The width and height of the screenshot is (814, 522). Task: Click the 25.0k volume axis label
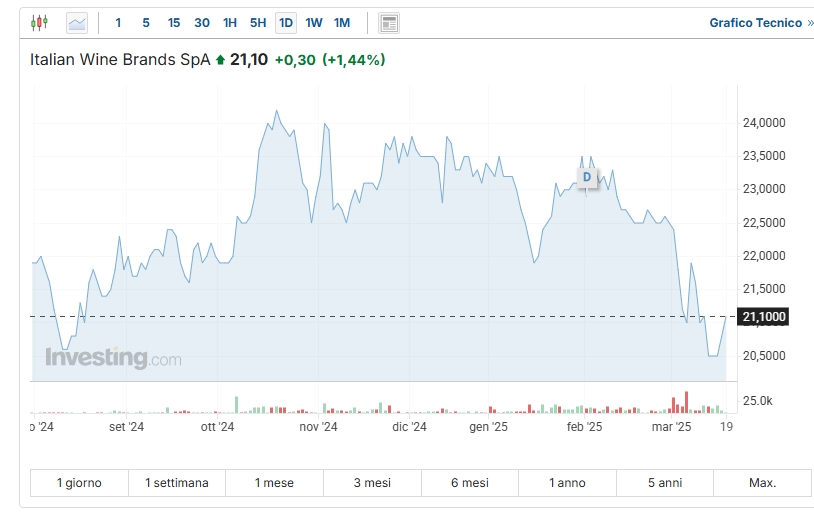point(758,401)
